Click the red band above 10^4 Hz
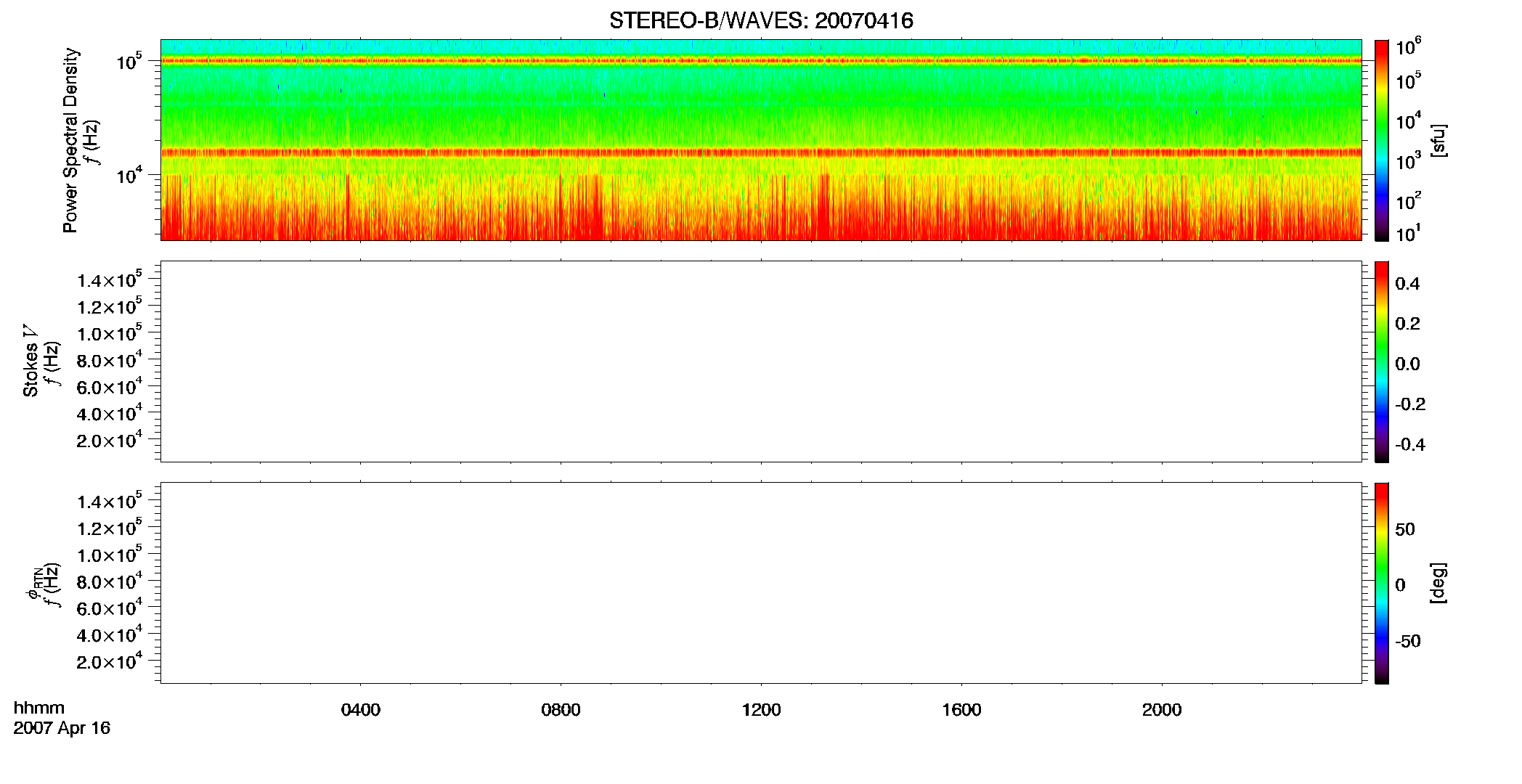The height and width of the screenshot is (784, 1522). click(x=761, y=152)
